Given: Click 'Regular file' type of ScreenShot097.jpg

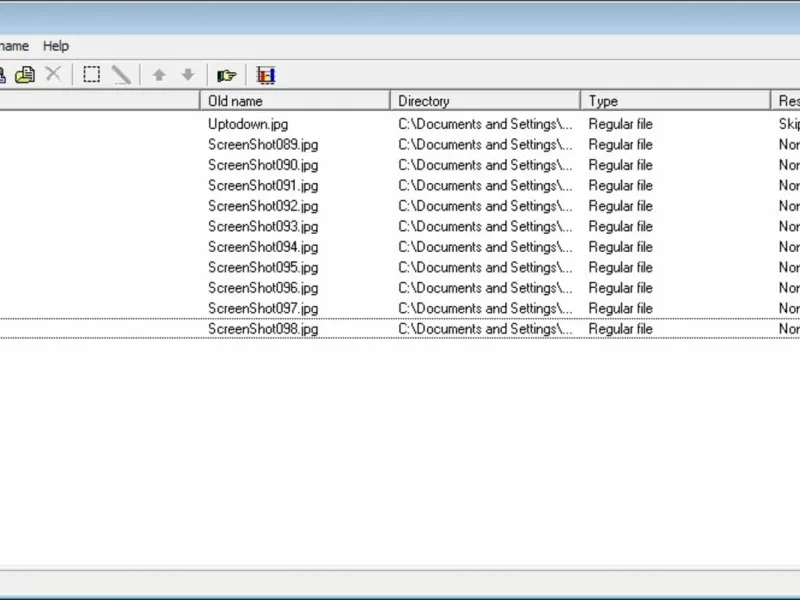Looking at the screenshot, I should tap(620, 308).
